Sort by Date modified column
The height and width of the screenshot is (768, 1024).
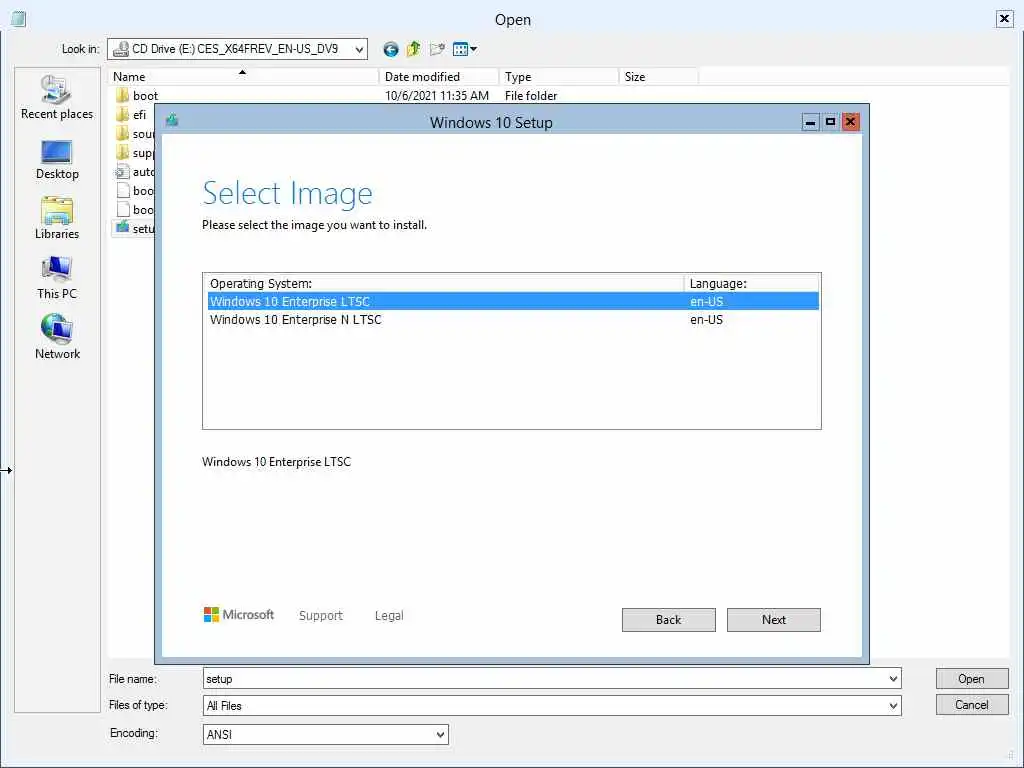pyautogui.click(x=438, y=76)
